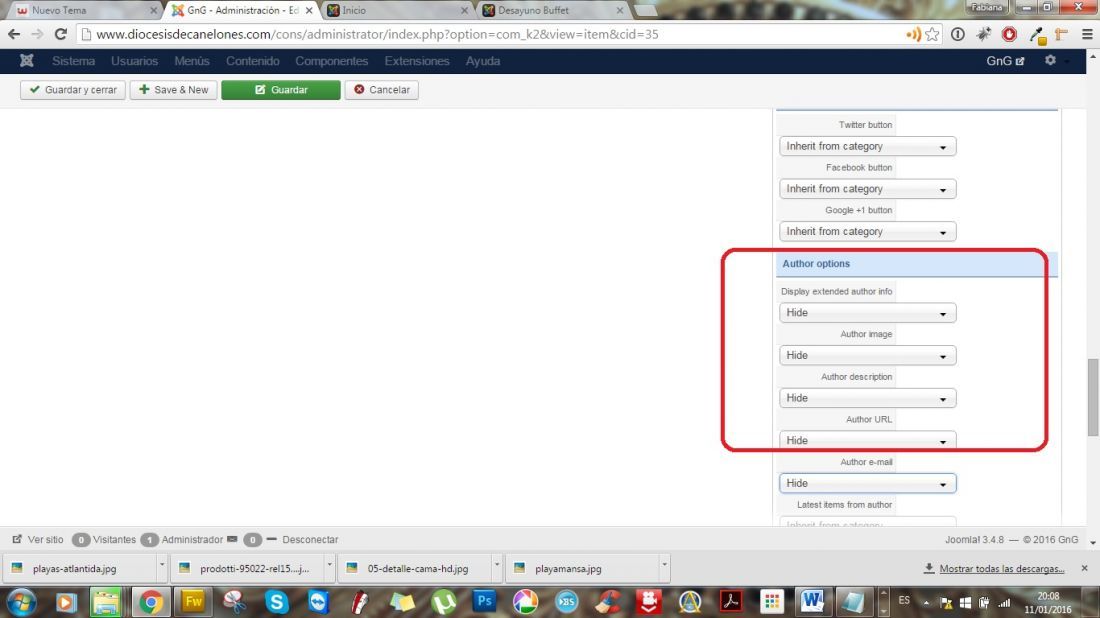Screen dimensions: 1100x618
Task: Open Skype from the taskbar
Action: [x=276, y=602]
